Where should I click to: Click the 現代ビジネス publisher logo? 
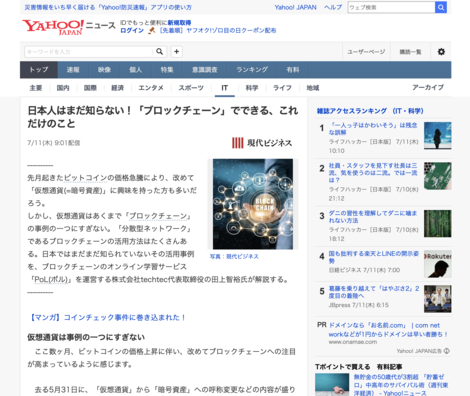262,143
